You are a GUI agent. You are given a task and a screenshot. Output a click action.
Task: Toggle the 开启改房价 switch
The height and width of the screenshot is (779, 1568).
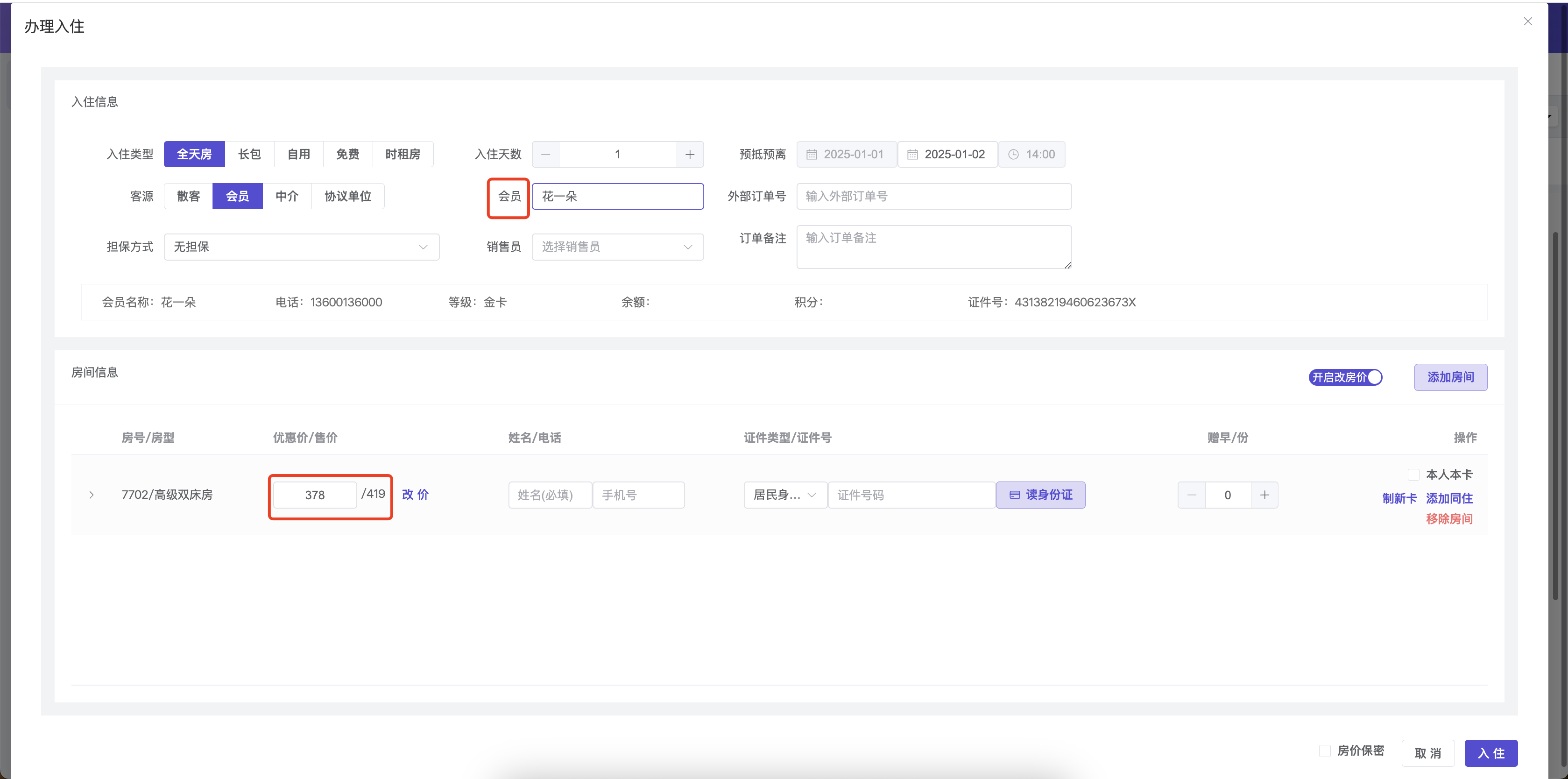(1345, 377)
